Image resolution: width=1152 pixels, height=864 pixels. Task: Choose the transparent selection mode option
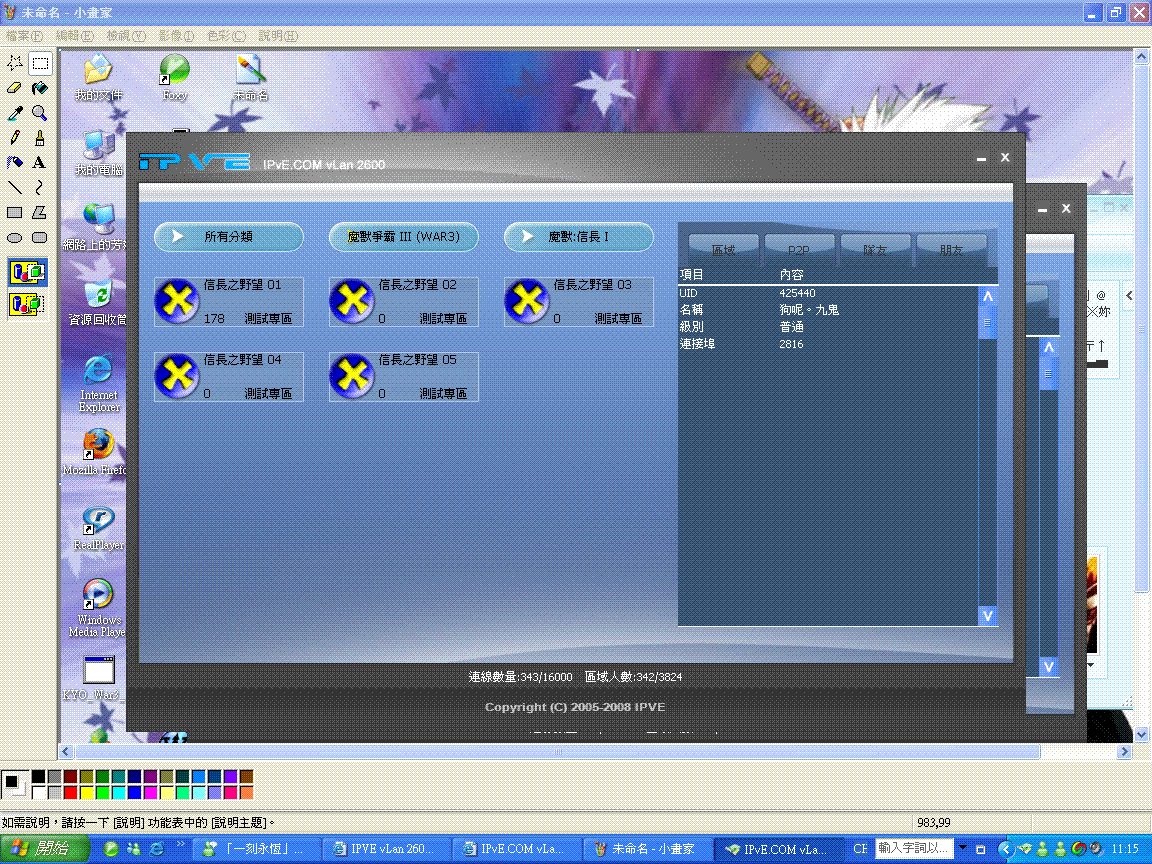pos(28,303)
